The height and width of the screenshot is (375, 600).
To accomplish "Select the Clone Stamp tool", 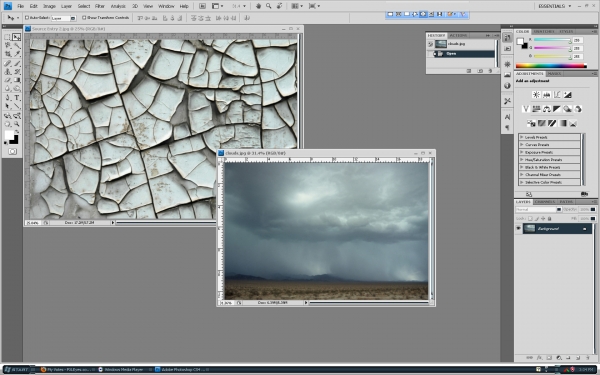I will click(x=7, y=72).
